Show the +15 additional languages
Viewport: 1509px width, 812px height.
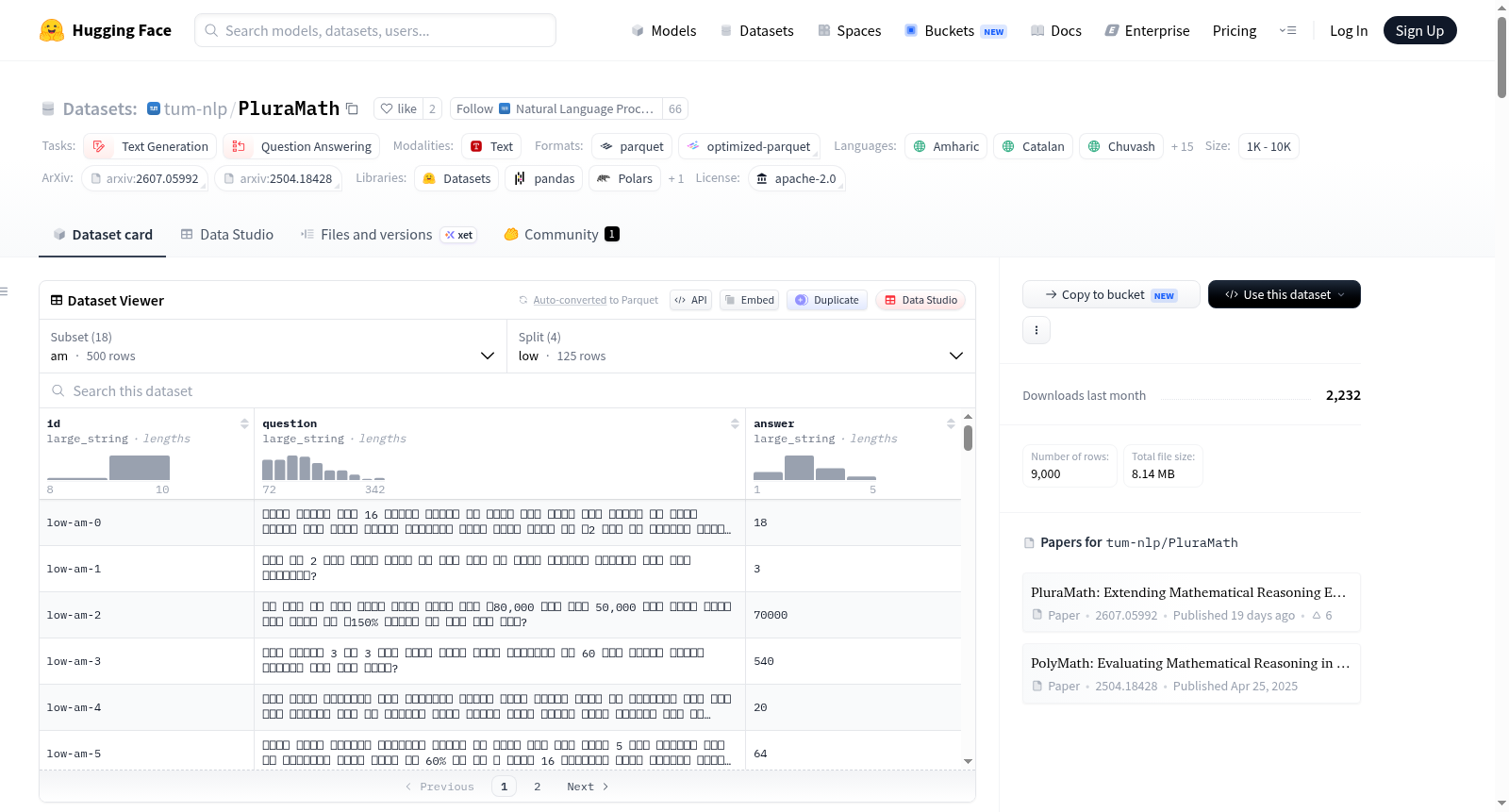1183,146
